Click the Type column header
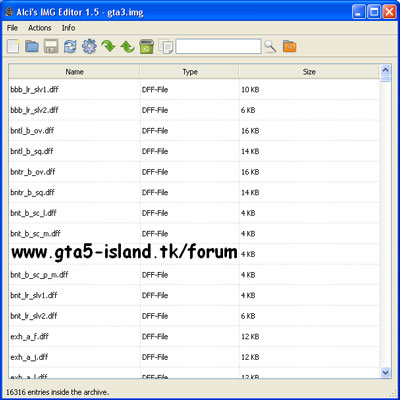 [190, 72]
